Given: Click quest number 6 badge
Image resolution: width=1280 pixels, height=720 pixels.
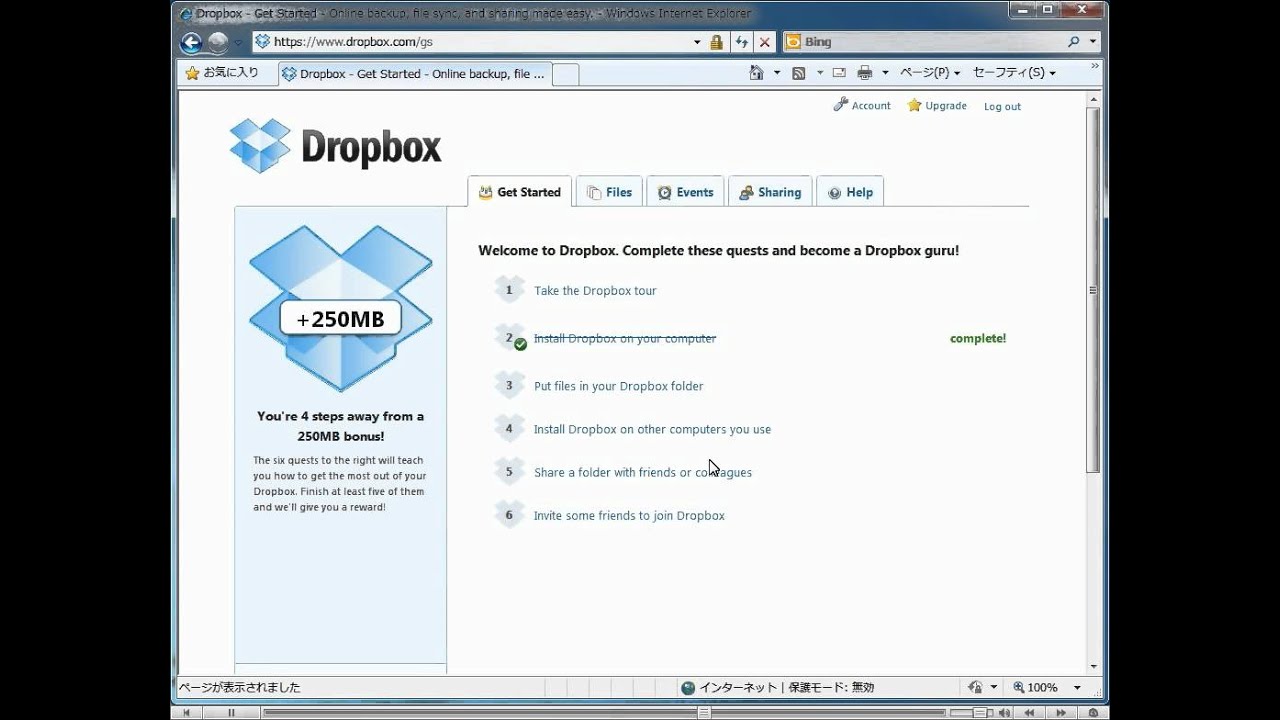Looking at the screenshot, I should [x=509, y=515].
